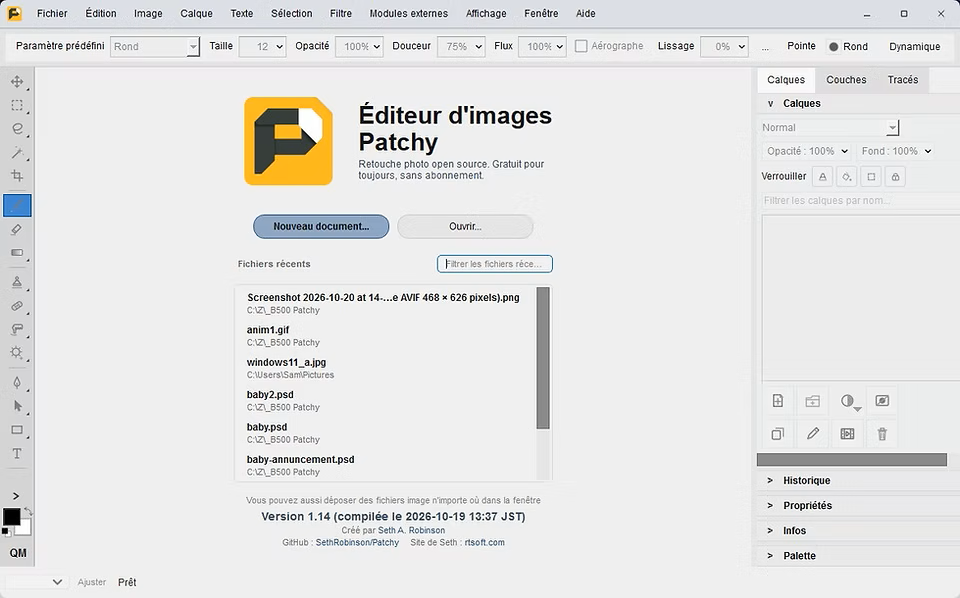The width and height of the screenshot is (960, 598).
Task: Switch to the Tracés tab
Action: (x=902, y=80)
